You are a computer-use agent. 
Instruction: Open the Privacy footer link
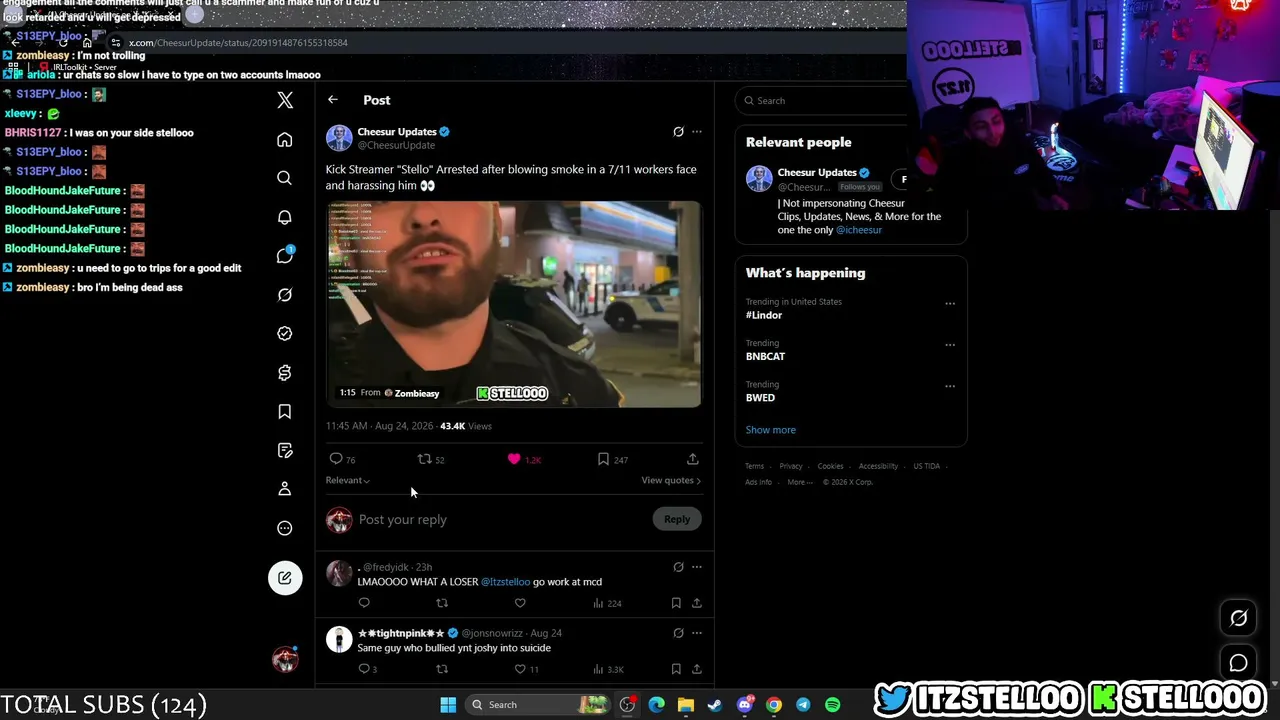[x=791, y=466]
